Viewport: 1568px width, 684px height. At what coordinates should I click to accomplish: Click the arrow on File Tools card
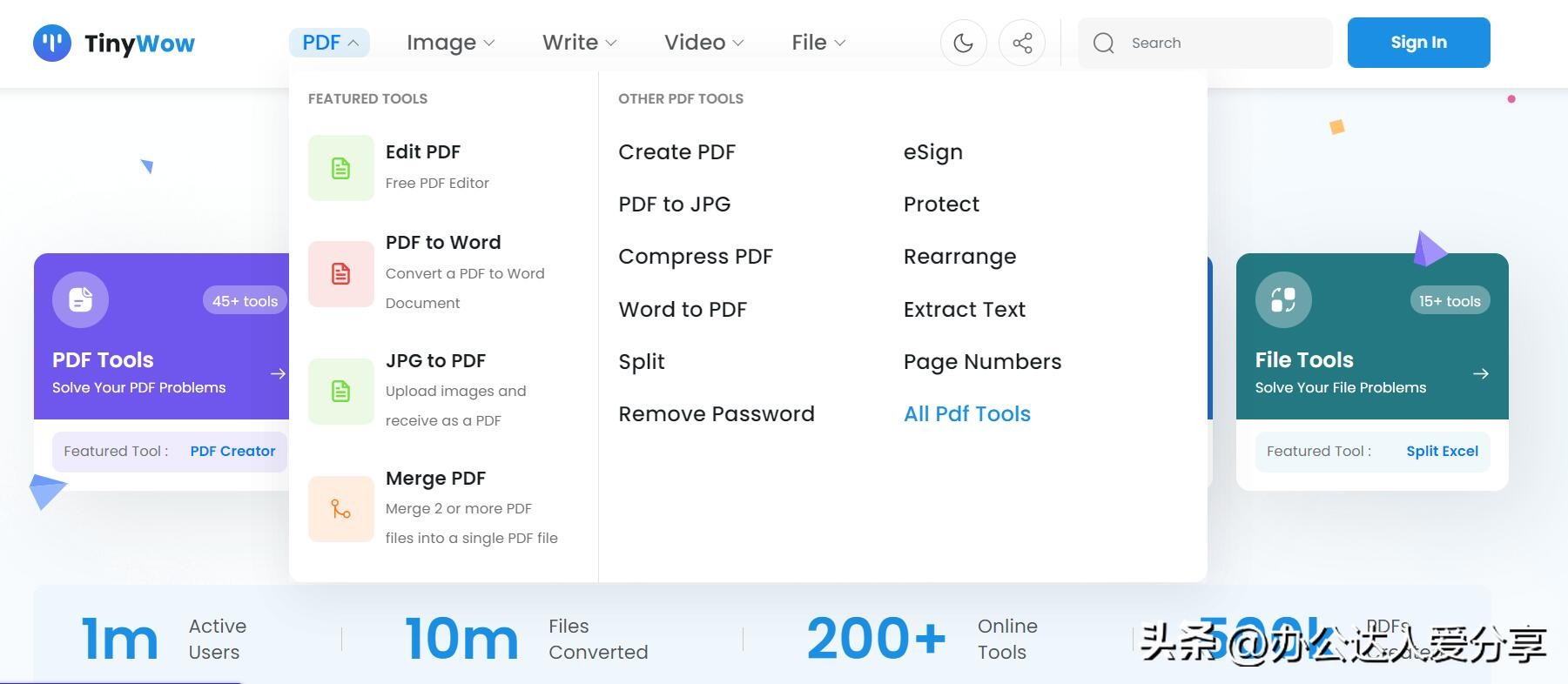pyautogui.click(x=1481, y=373)
